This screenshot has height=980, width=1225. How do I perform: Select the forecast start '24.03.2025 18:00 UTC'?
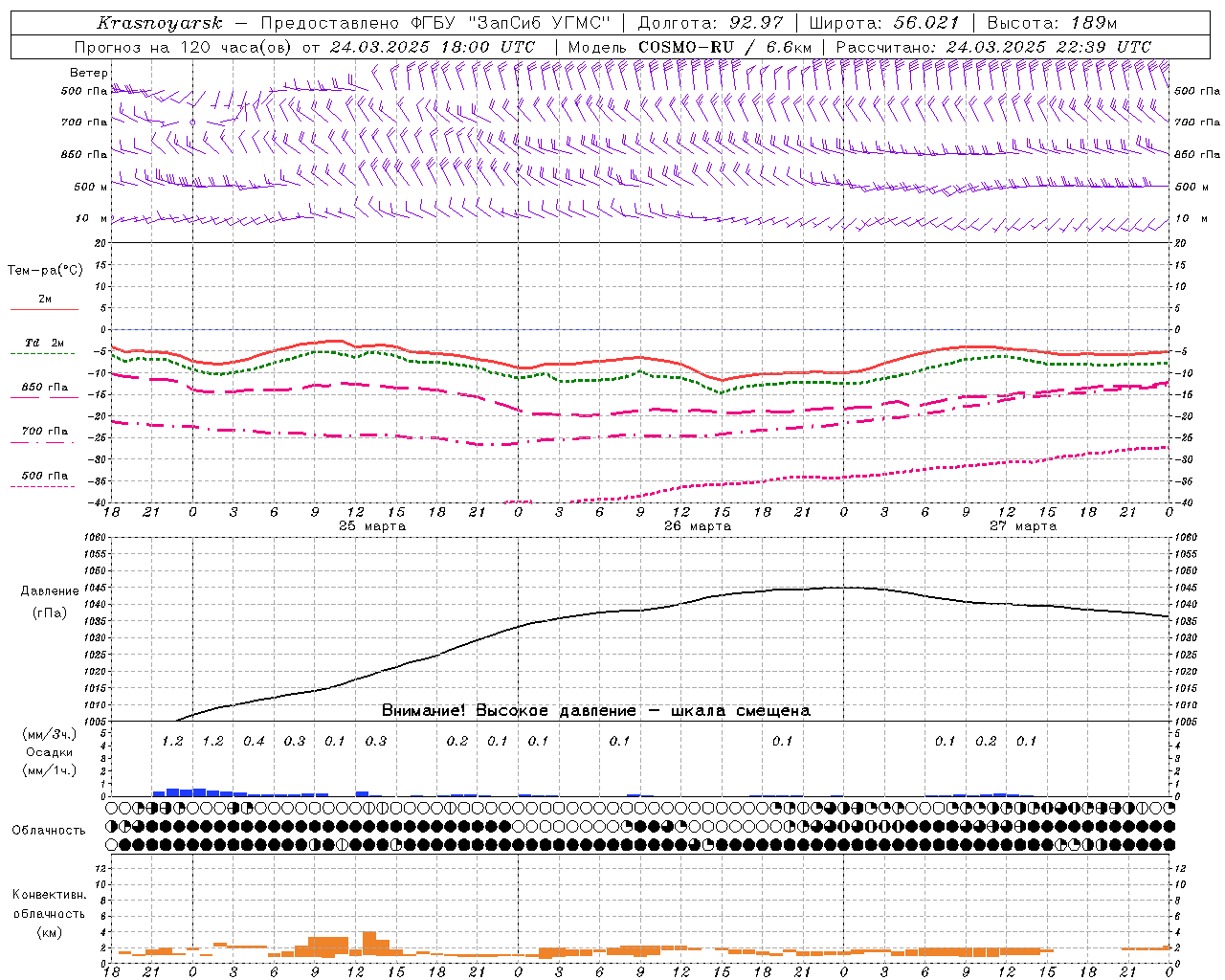coord(432,47)
